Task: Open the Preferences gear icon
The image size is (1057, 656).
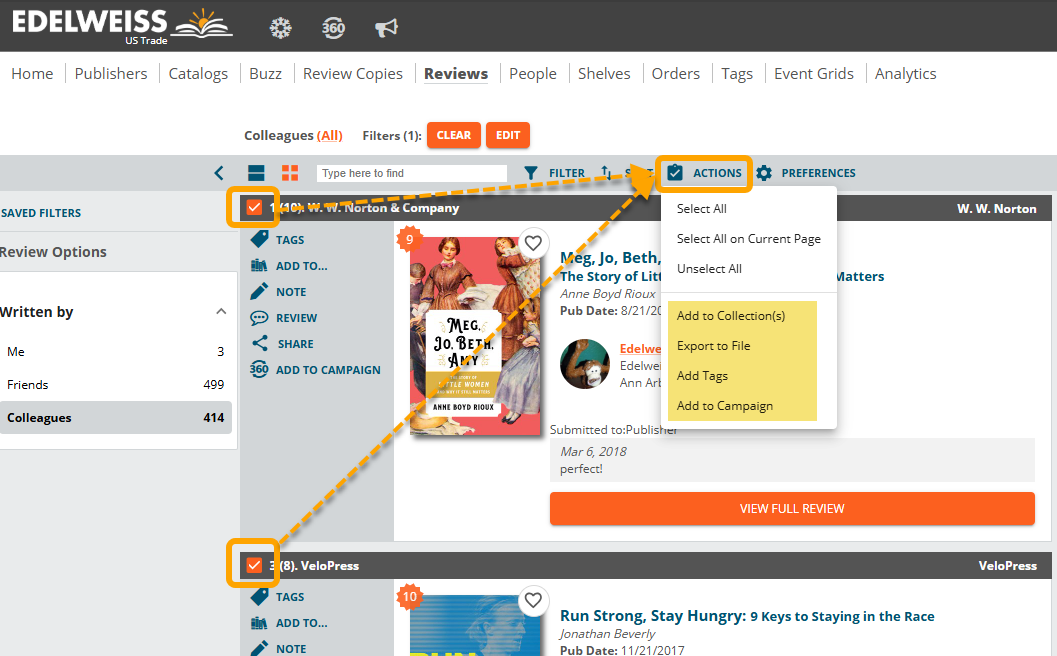Action: (x=764, y=173)
